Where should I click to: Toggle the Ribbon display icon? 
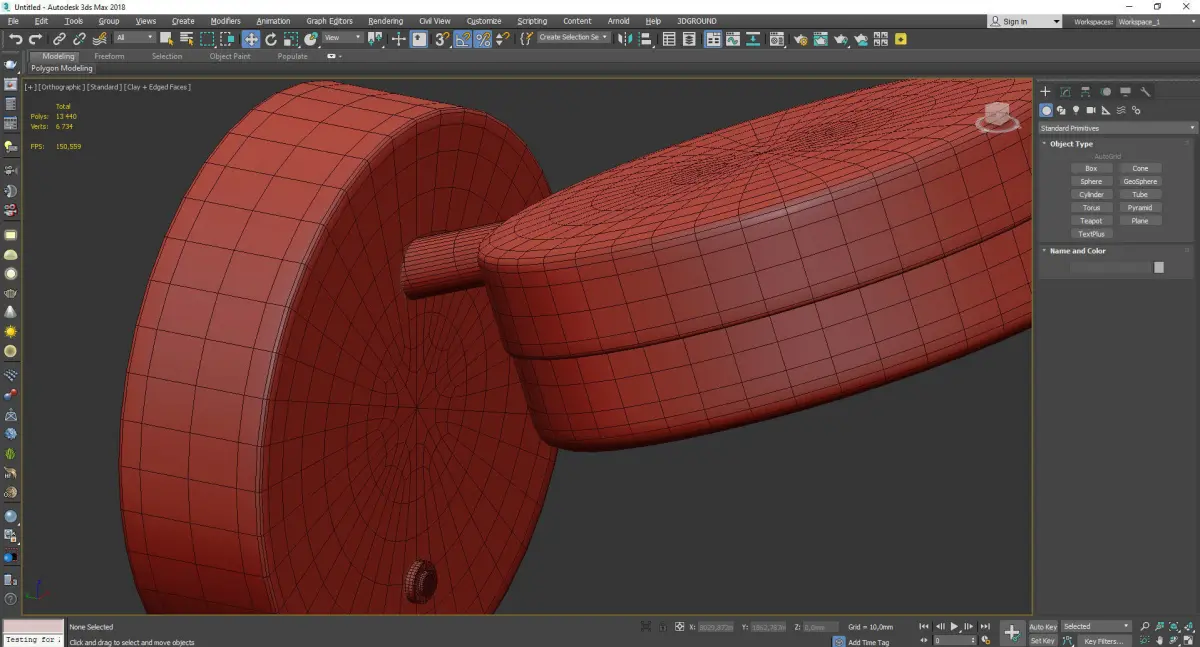point(713,39)
